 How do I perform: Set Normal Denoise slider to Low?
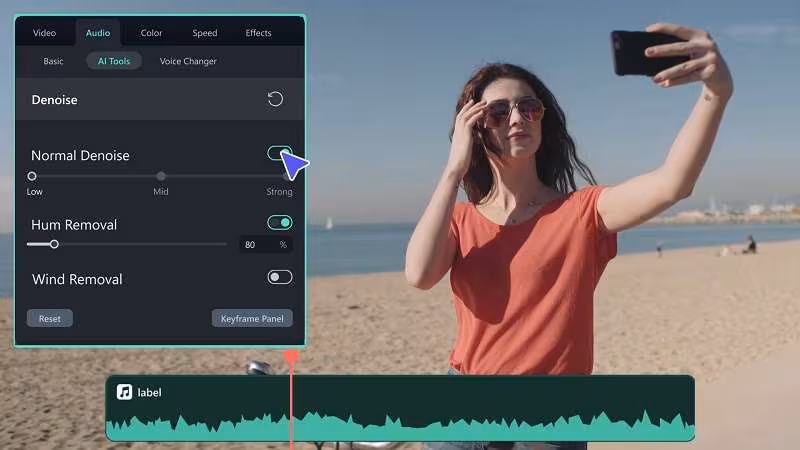click(x=32, y=176)
